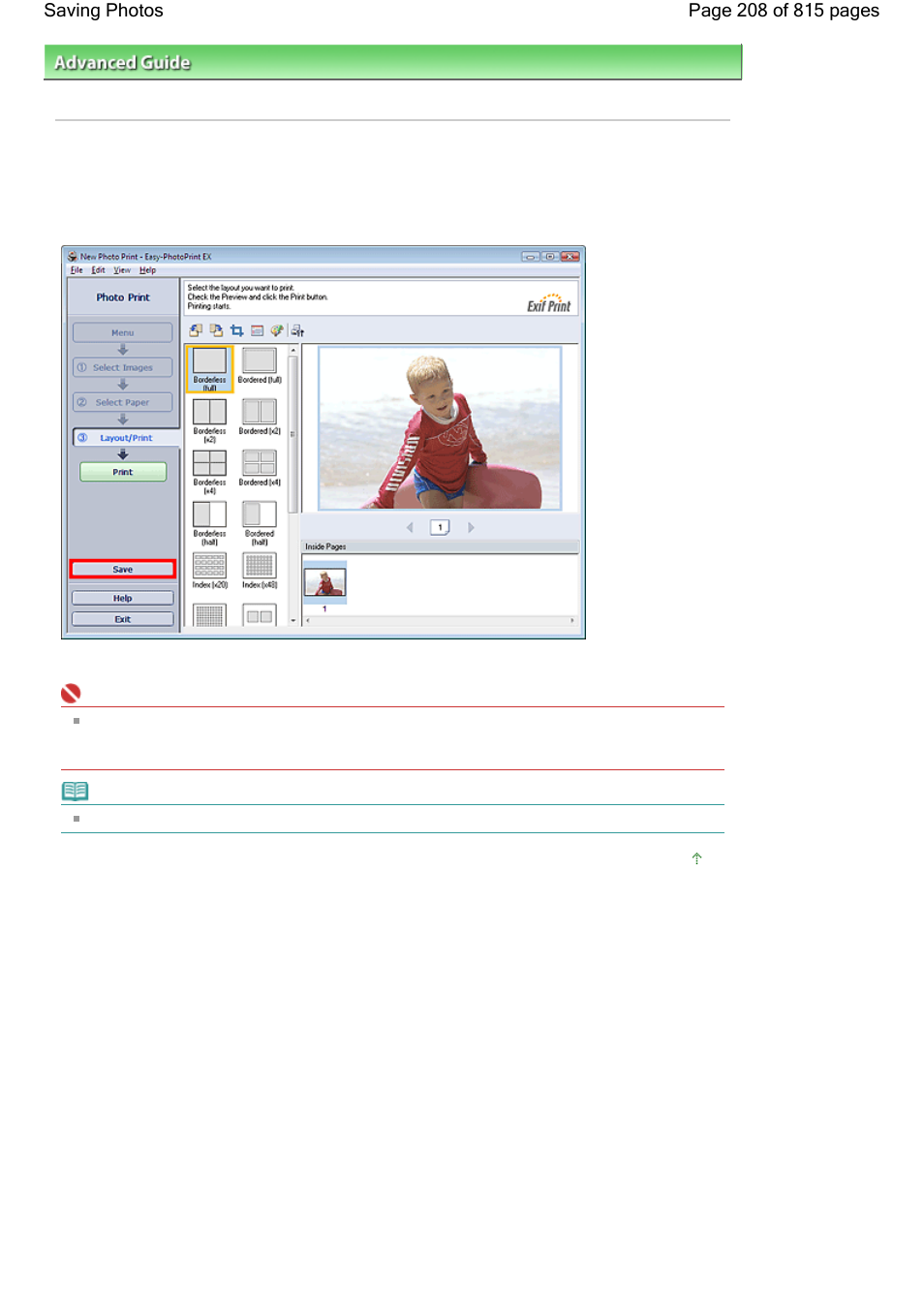The image size is (924, 1308).
Task: Select the dense index layout below Index (x20)
Action: [209, 615]
